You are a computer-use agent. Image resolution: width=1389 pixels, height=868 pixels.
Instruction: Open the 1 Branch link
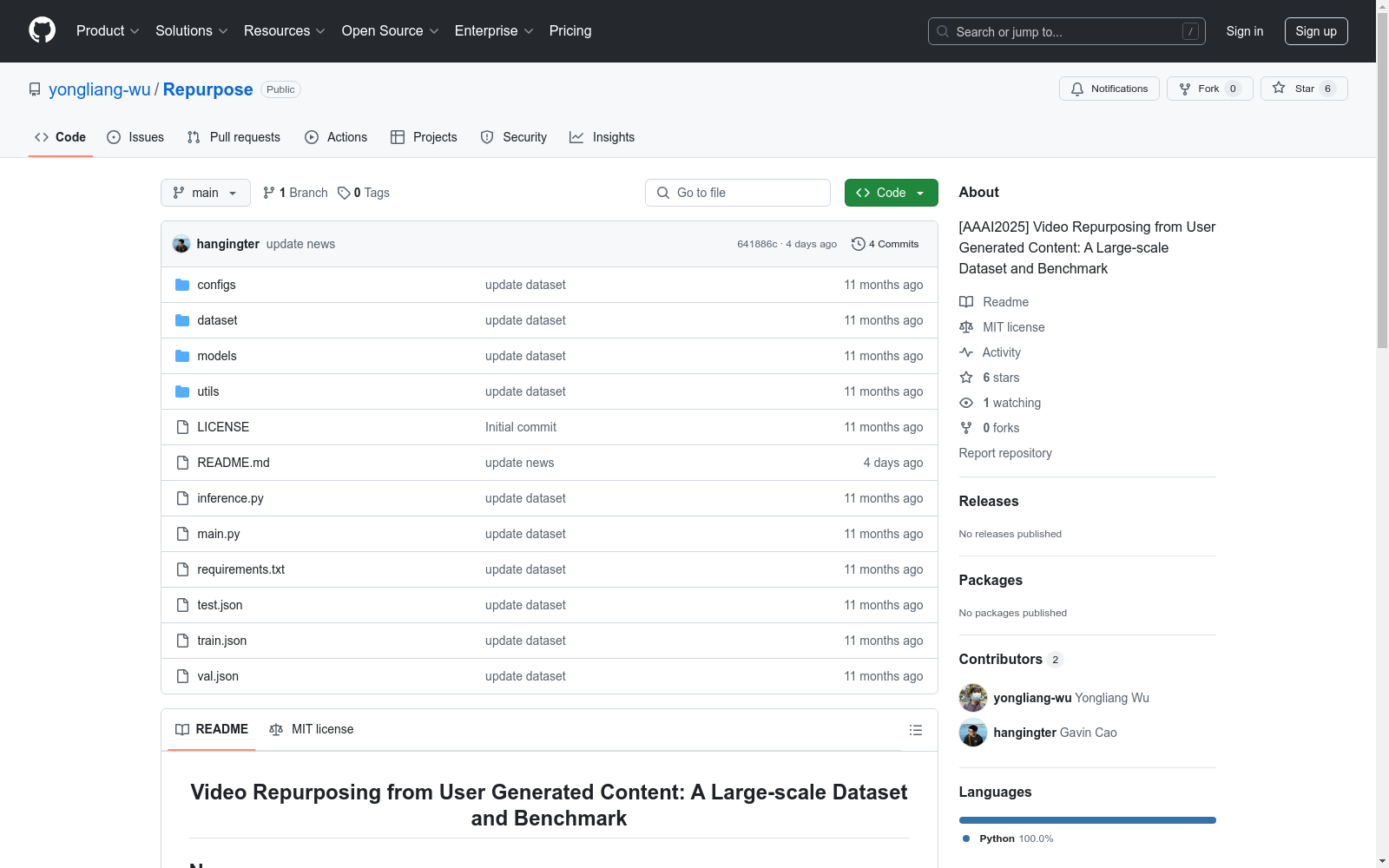point(295,193)
